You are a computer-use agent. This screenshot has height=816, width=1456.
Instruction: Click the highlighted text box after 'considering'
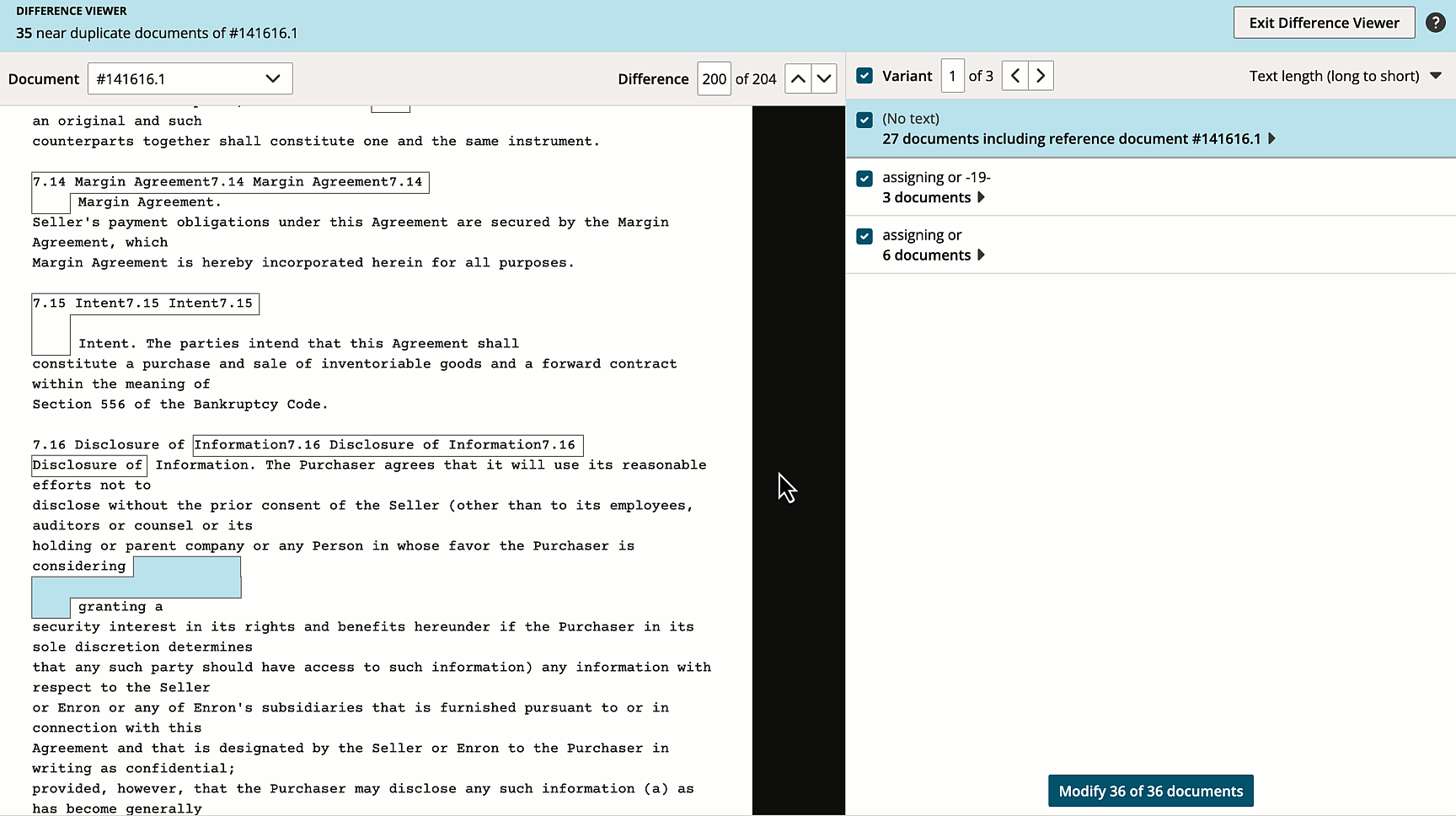[x=185, y=577]
